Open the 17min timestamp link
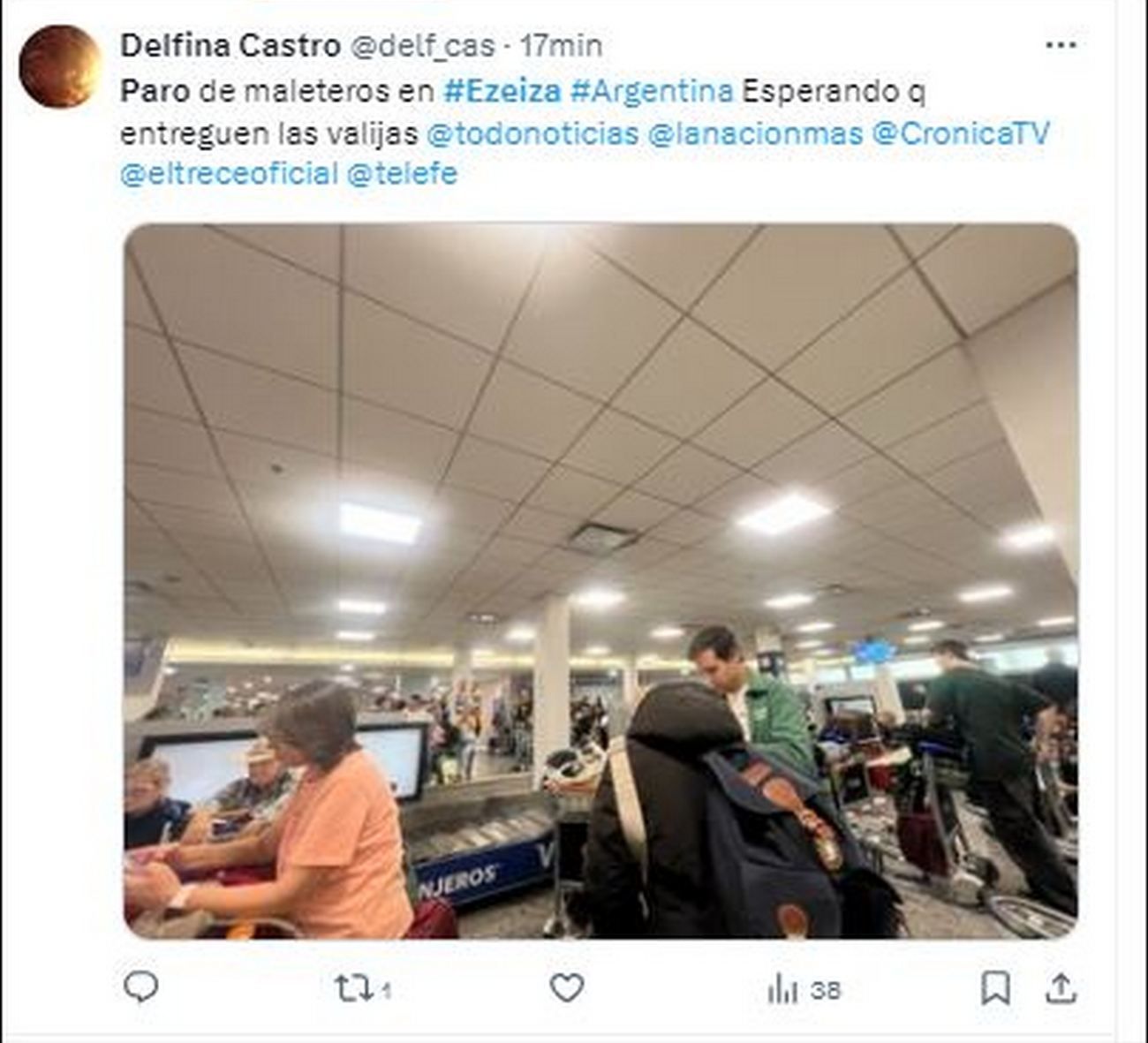 pyautogui.click(x=561, y=45)
